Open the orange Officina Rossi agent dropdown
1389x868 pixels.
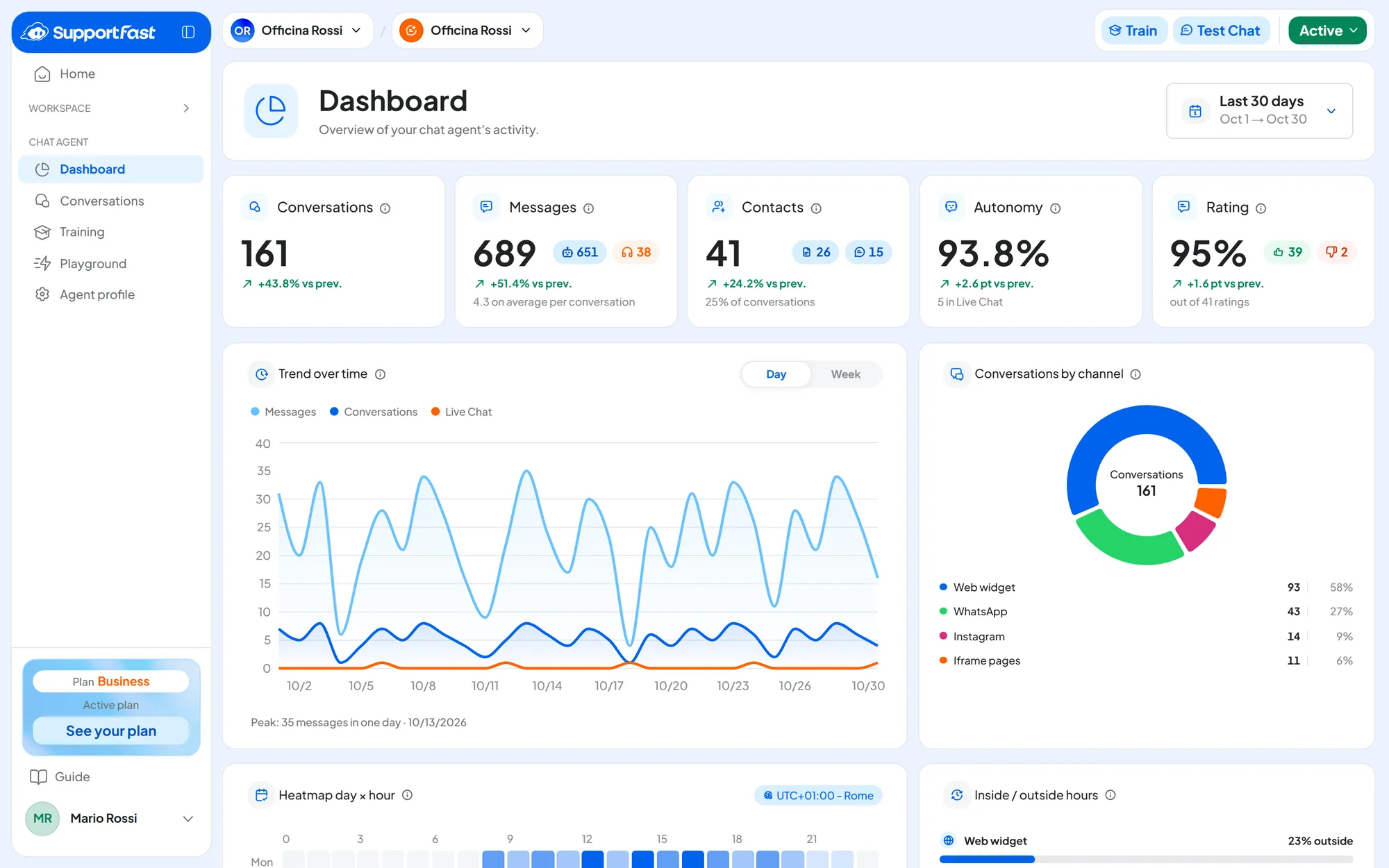point(467,31)
